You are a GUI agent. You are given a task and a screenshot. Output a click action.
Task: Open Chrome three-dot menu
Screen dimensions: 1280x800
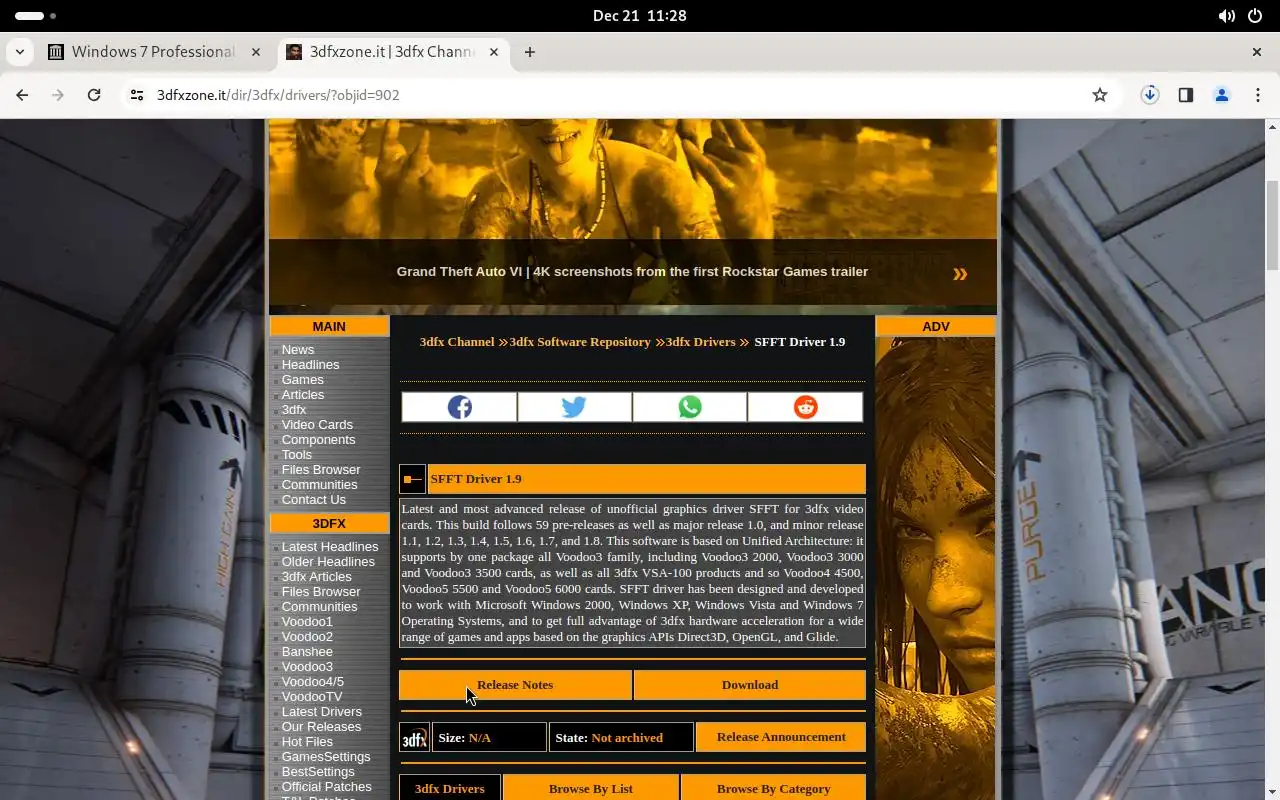1258,95
